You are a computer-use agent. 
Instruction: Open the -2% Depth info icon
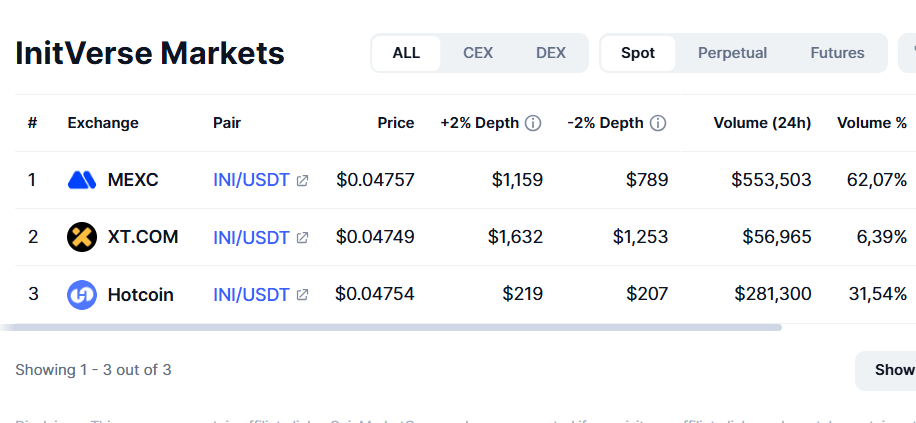tap(658, 123)
